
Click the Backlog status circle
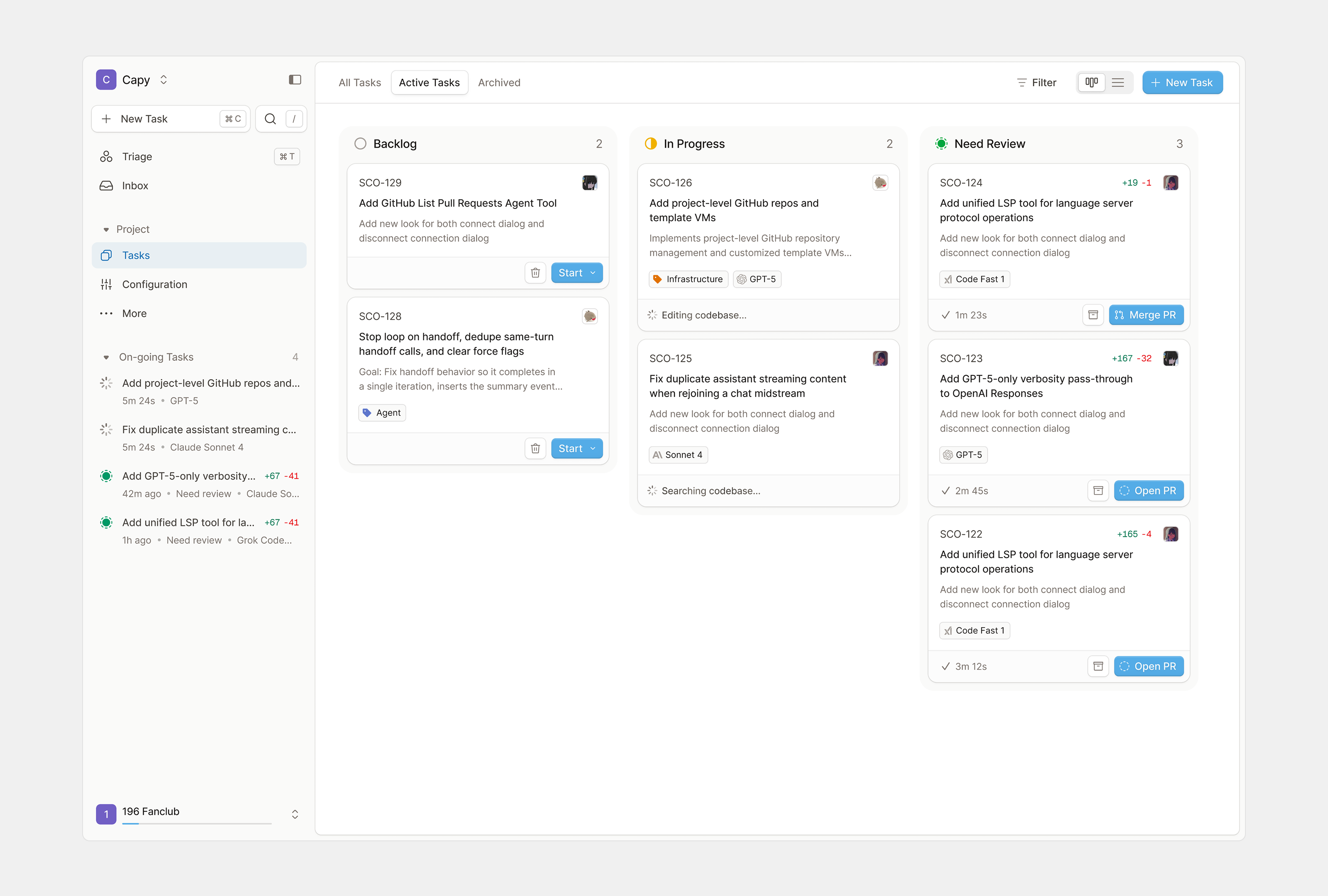[x=360, y=144]
